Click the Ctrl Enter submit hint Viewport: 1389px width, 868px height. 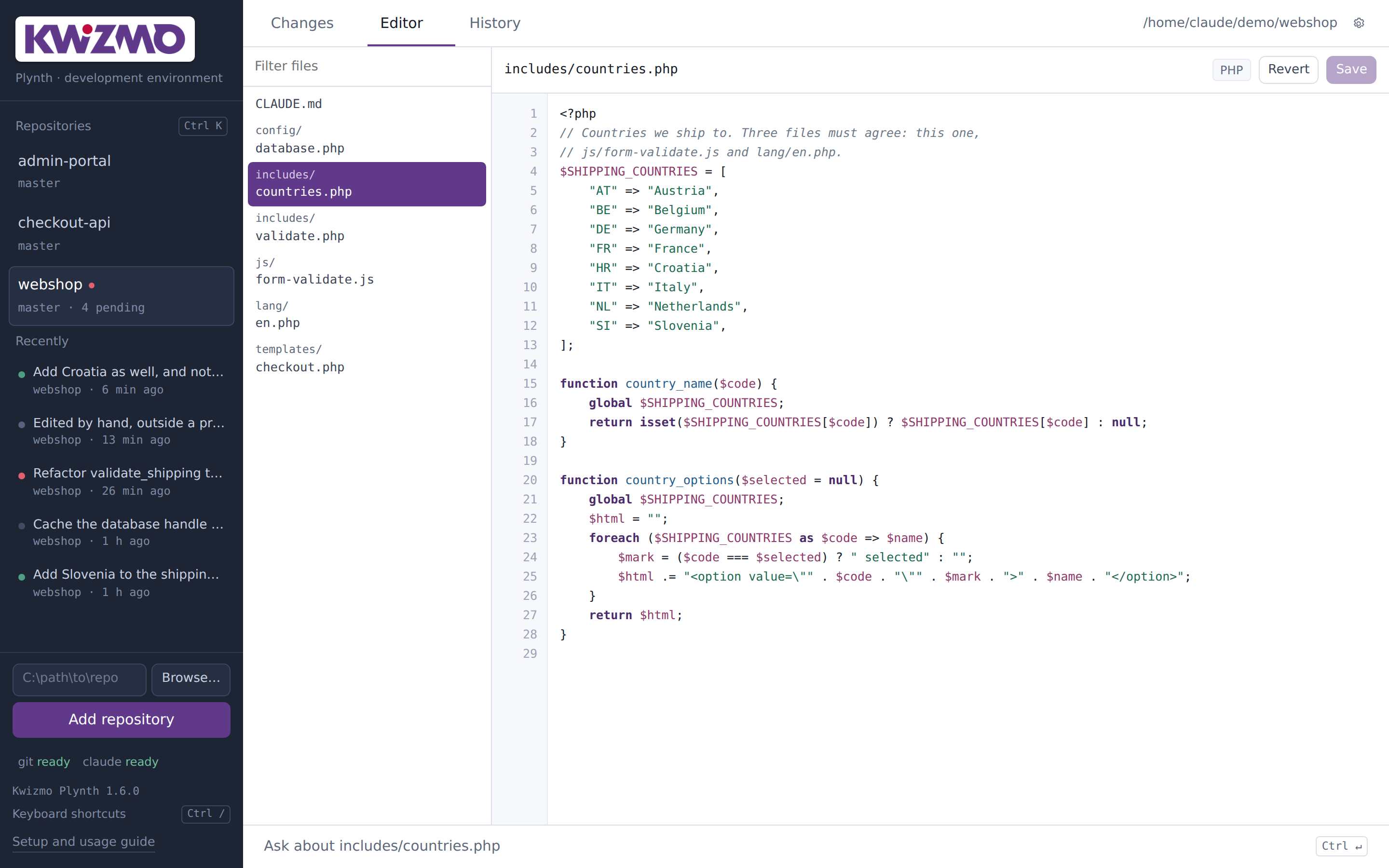pos(1341,846)
